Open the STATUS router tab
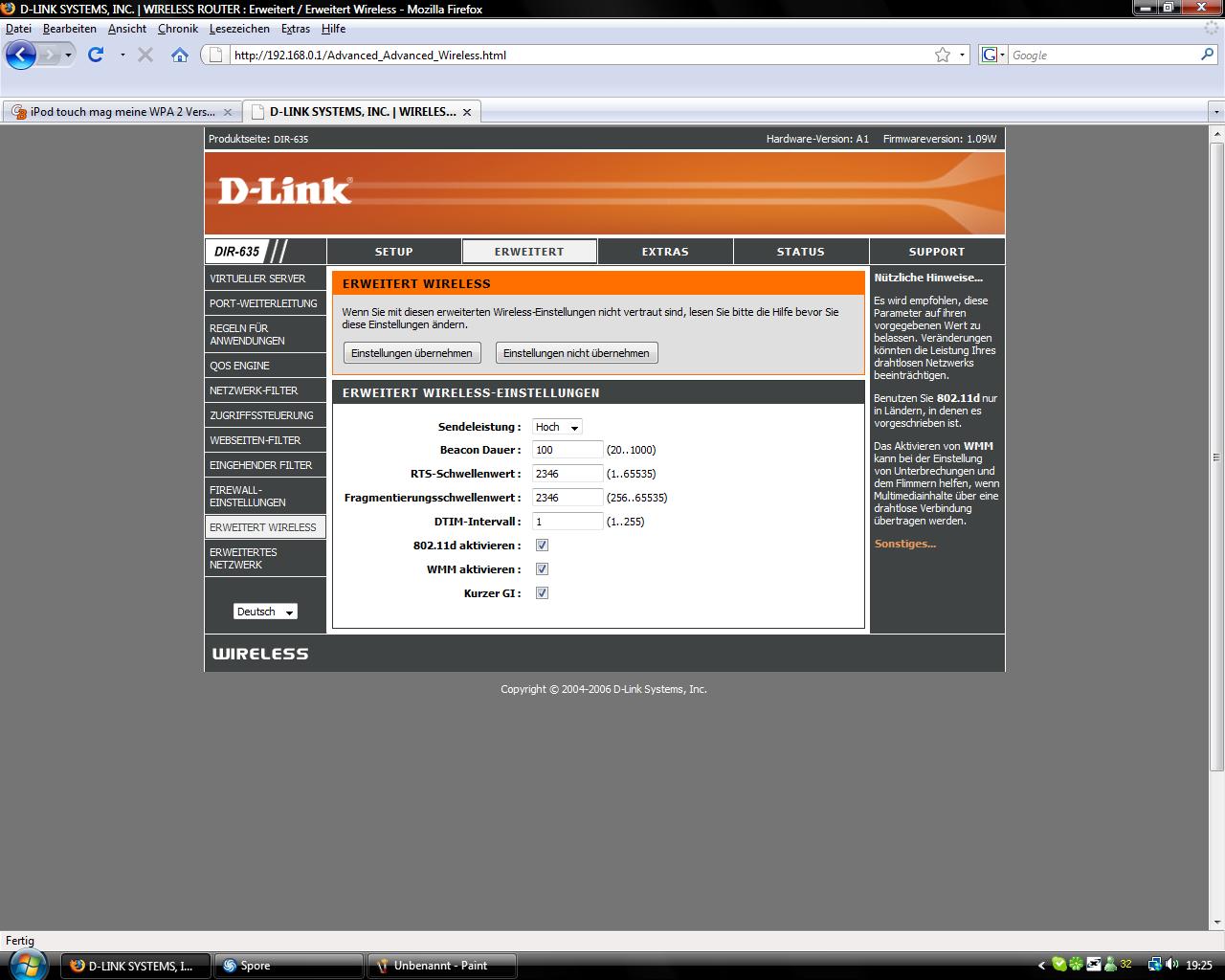Image resolution: width=1225 pixels, height=980 pixels. [801, 252]
